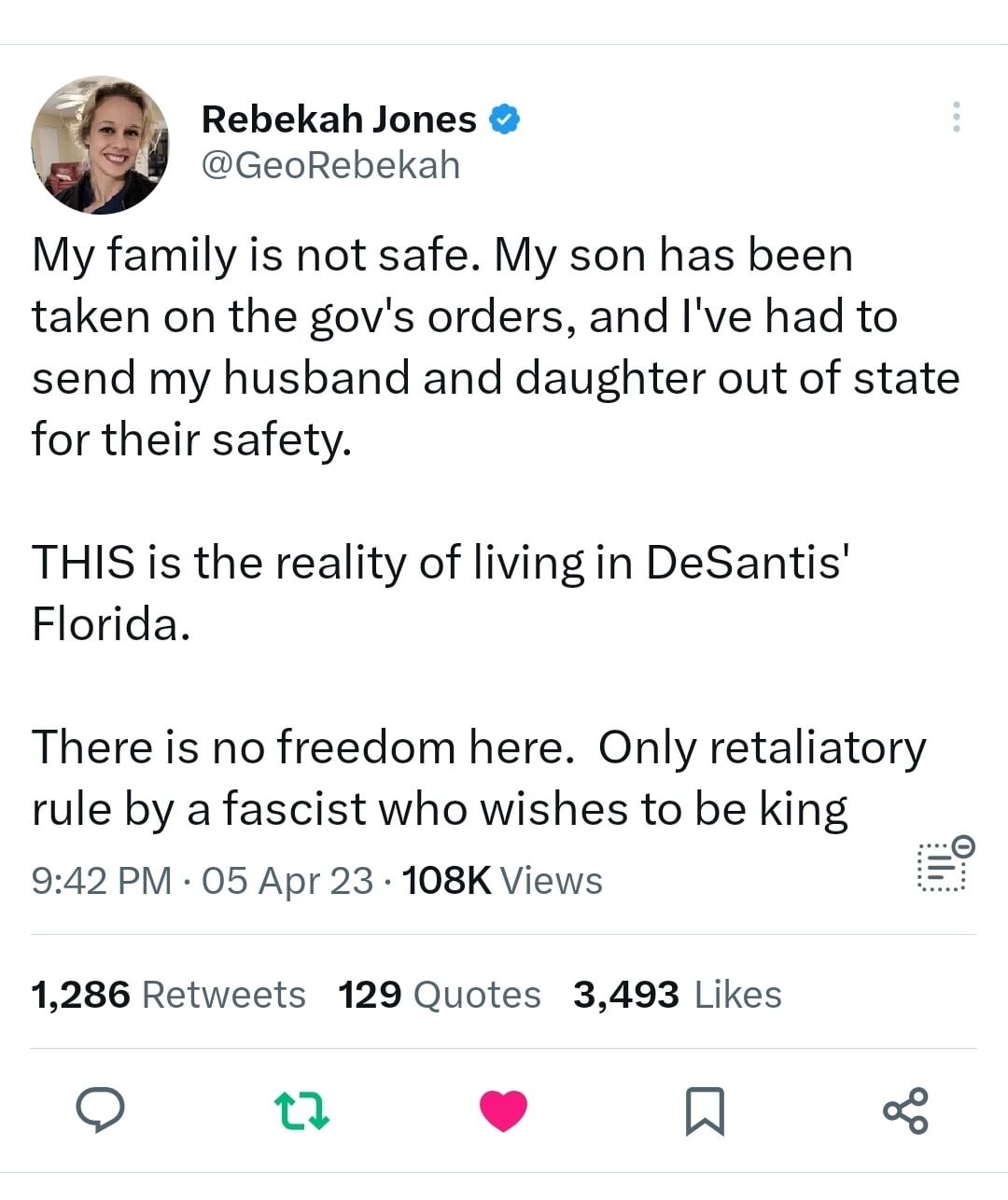Undo the green retweet icon
1008x1200 pixels.
301,1110
